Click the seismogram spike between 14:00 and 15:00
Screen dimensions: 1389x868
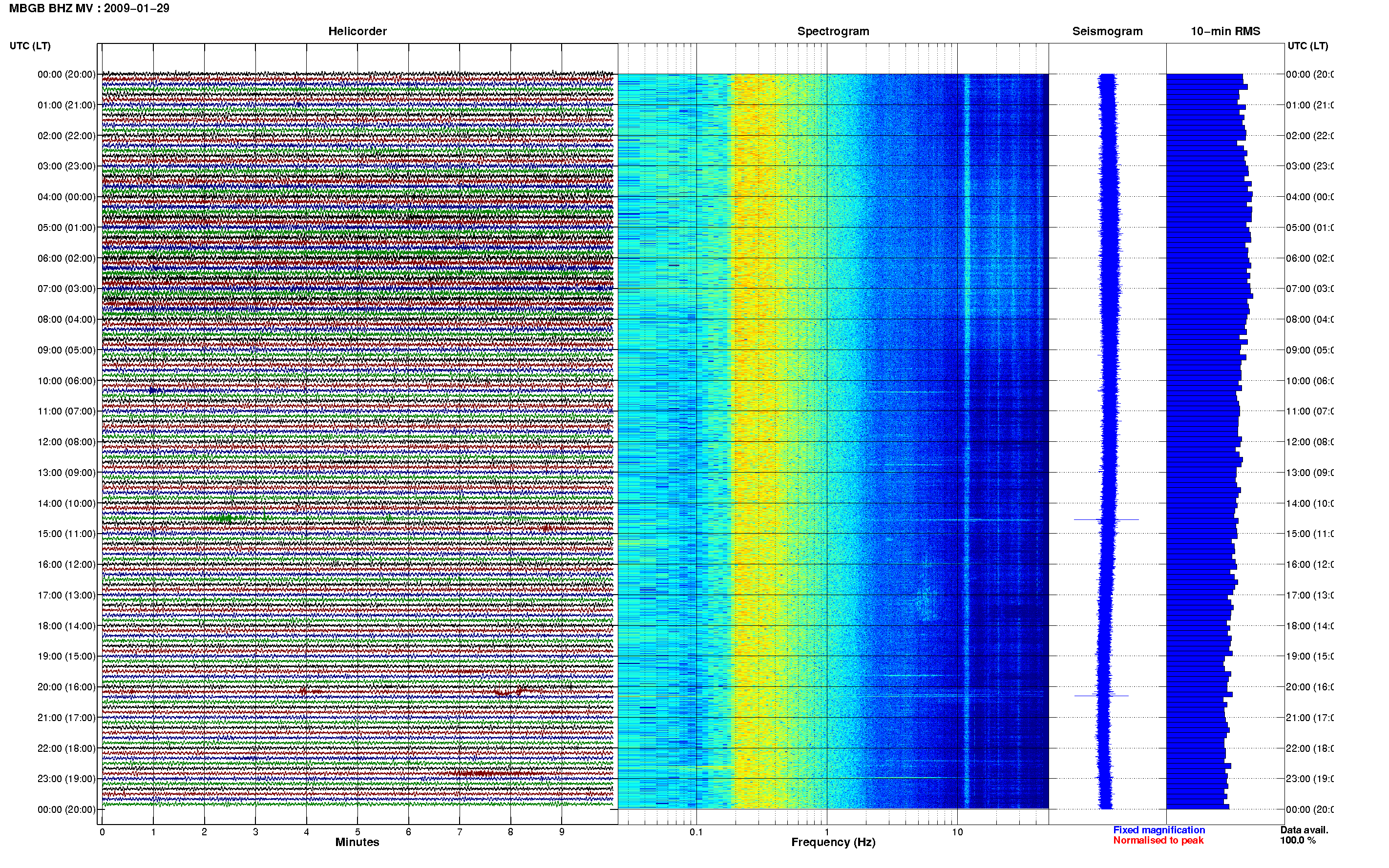(x=1107, y=519)
